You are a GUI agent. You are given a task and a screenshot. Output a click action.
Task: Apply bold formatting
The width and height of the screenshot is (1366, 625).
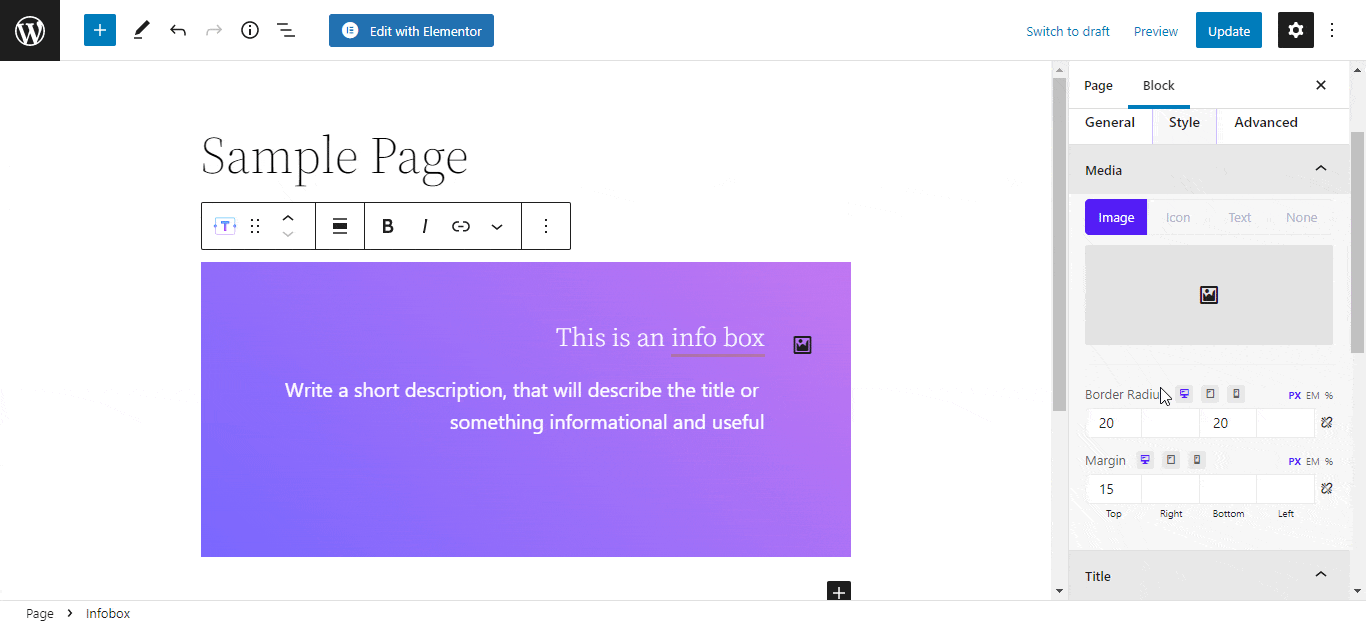click(x=388, y=226)
